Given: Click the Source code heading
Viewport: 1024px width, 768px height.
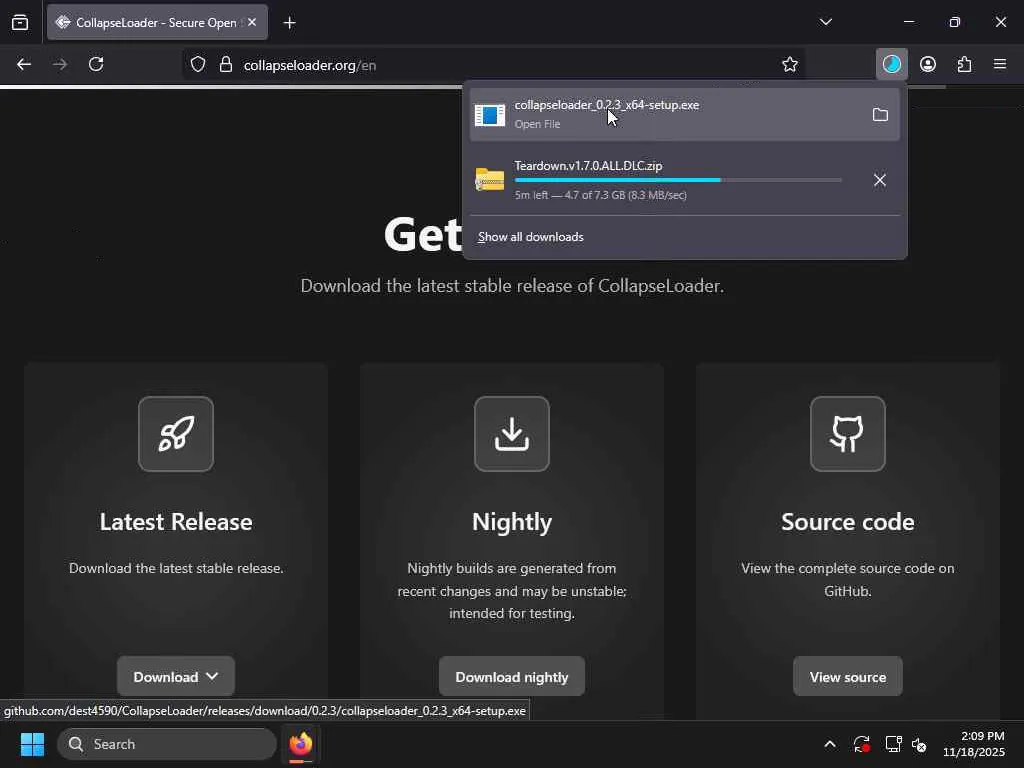Looking at the screenshot, I should (848, 522).
